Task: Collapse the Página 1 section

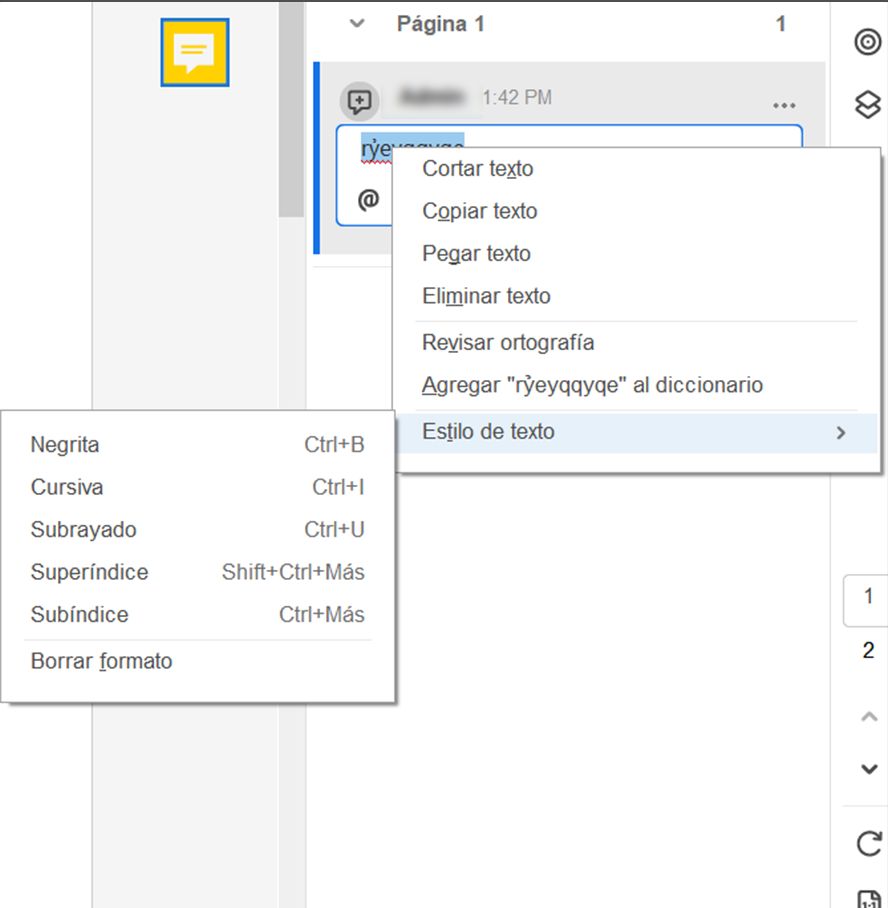Action: click(357, 23)
